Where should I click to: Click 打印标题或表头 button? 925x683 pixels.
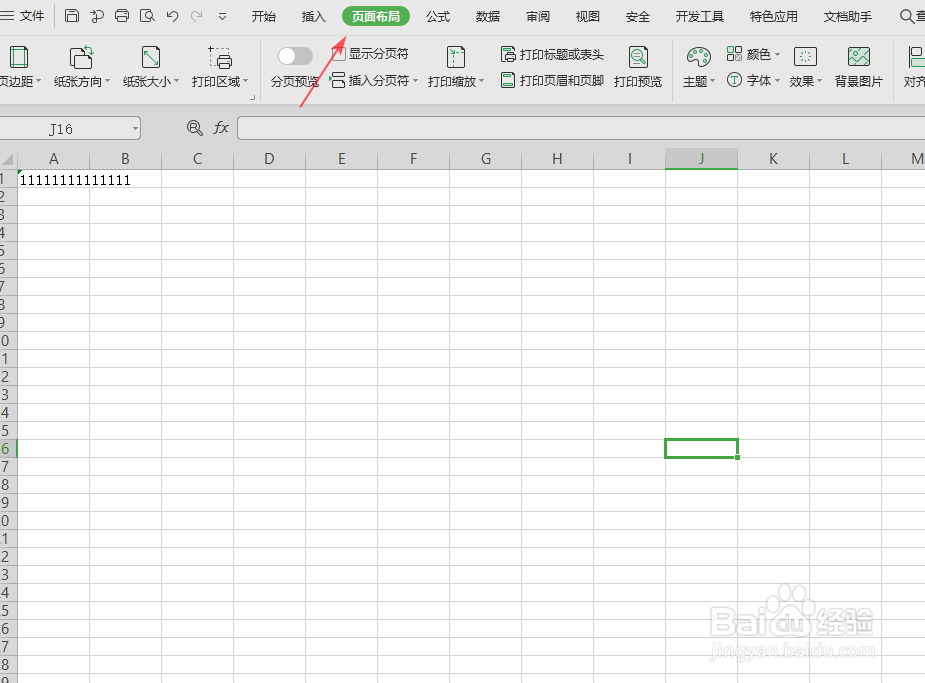point(552,54)
